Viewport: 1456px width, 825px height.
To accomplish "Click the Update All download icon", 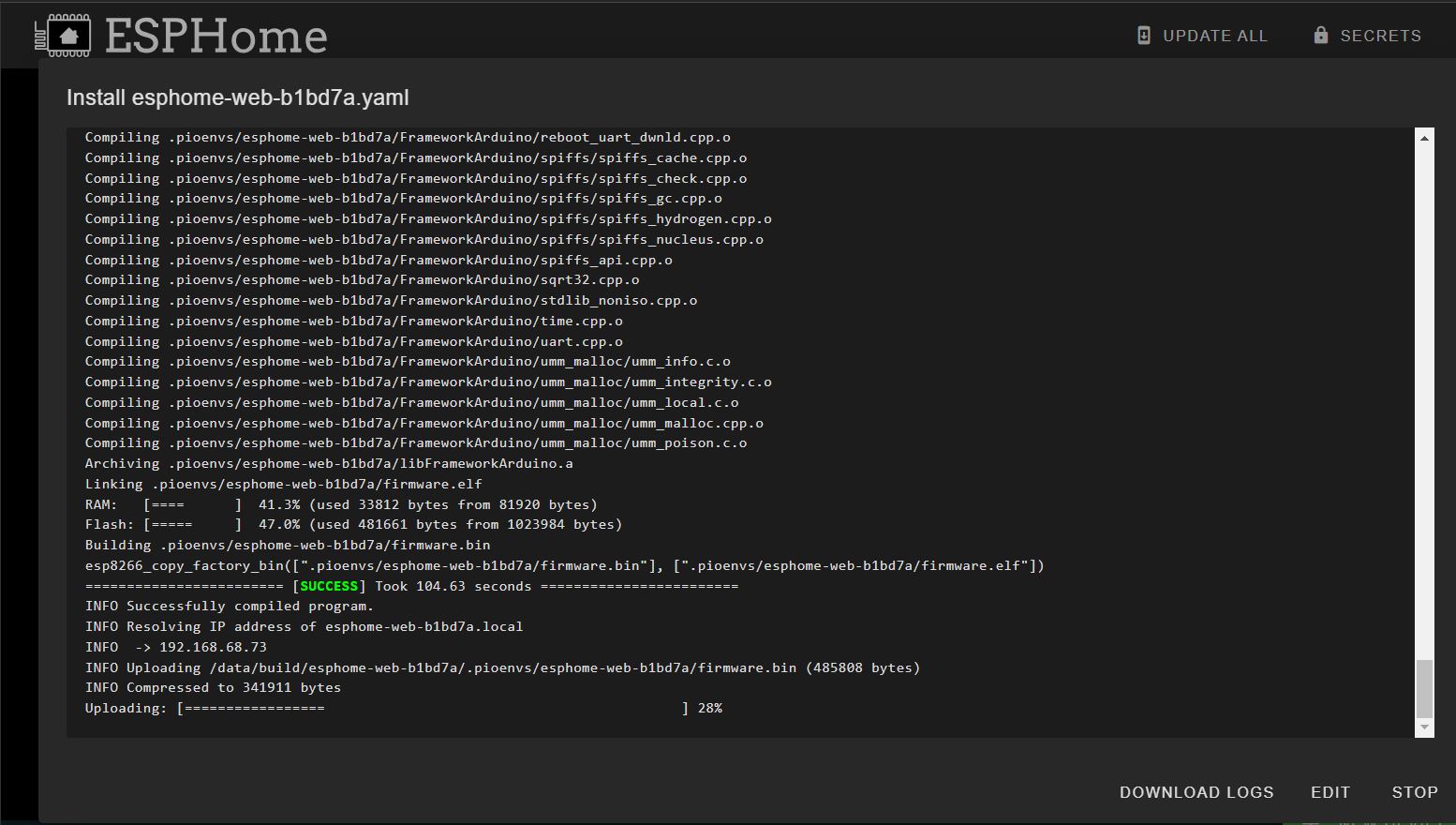I will 1143,36.
